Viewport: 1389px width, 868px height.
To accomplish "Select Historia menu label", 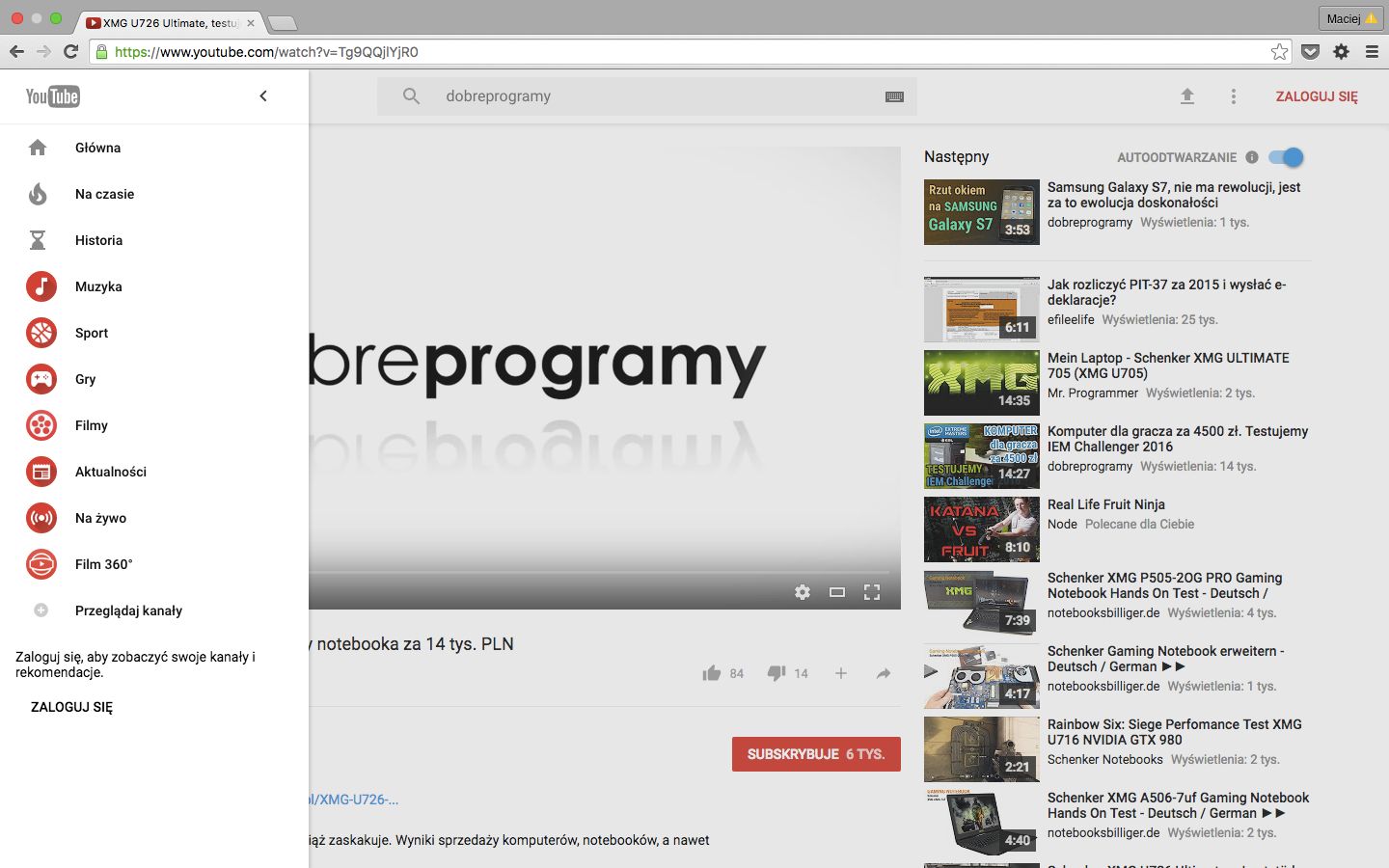I will [99, 240].
